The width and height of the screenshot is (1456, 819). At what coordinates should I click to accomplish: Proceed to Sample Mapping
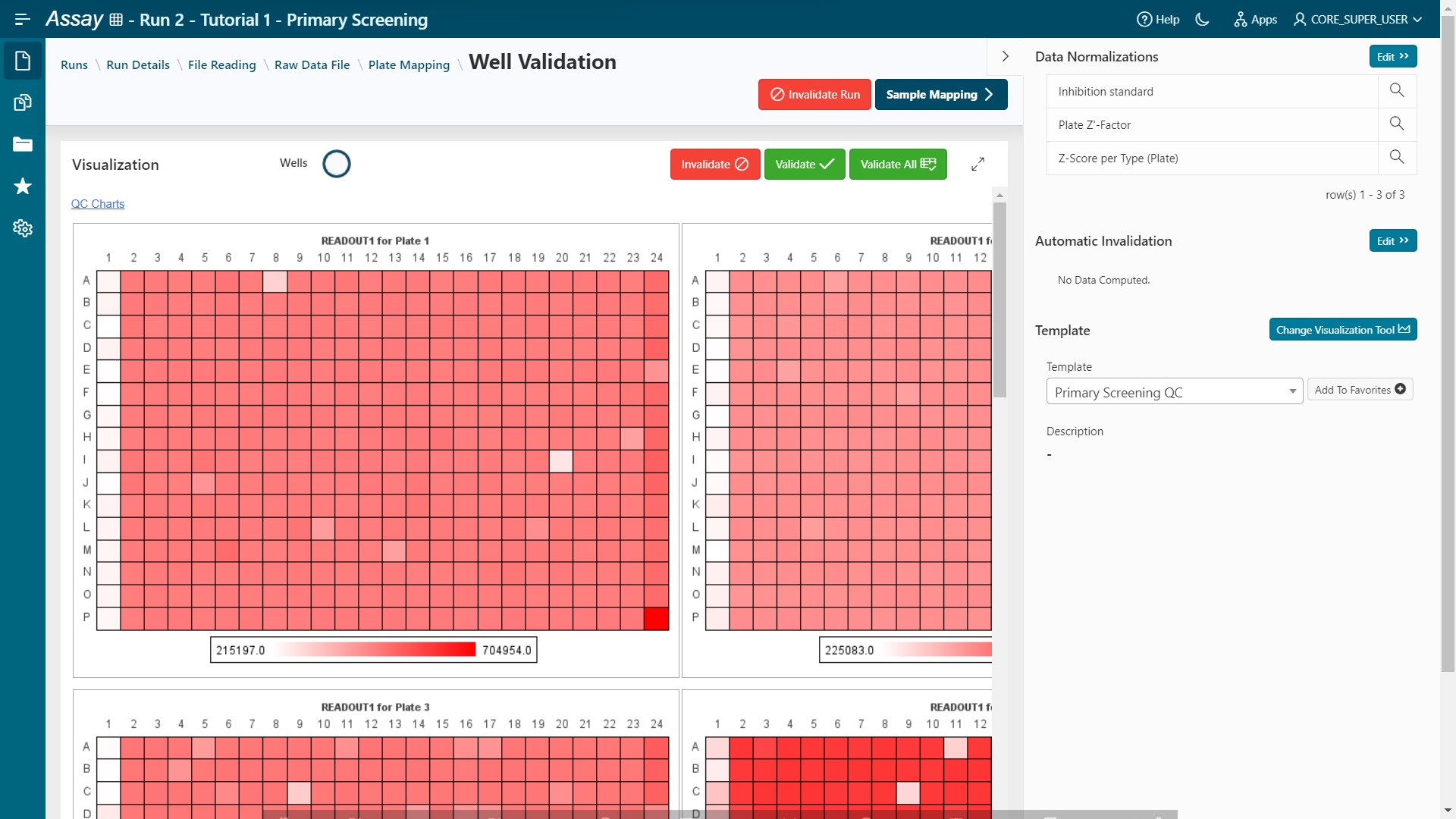click(x=941, y=95)
